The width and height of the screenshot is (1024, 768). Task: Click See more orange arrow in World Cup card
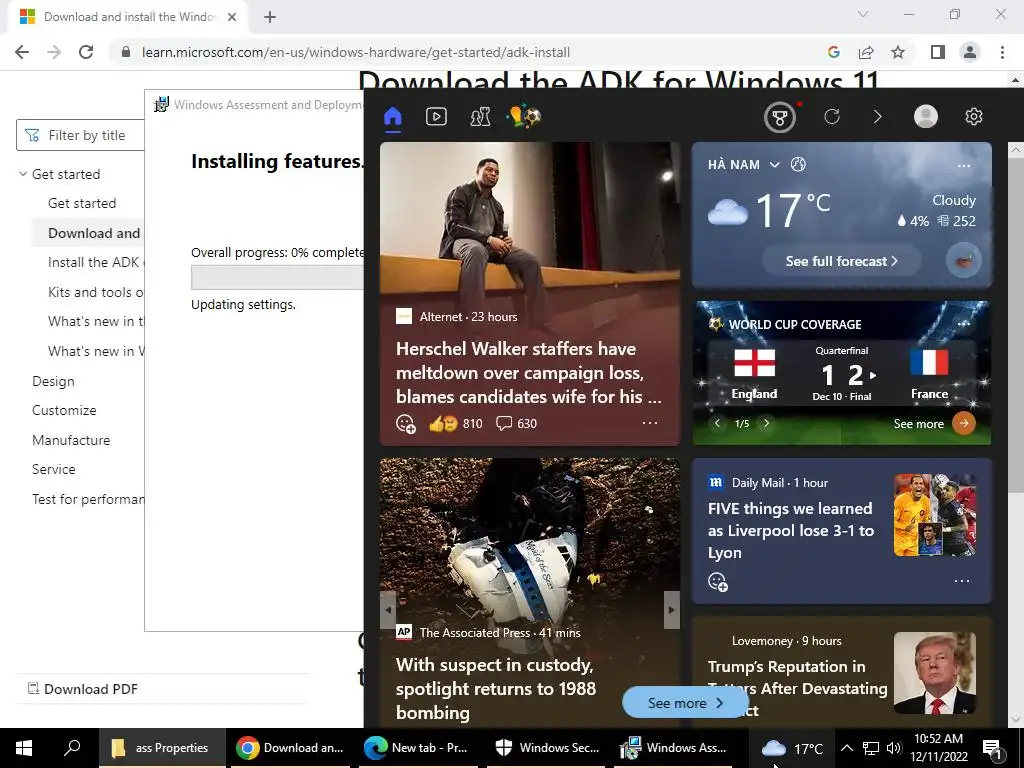[x=963, y=423]
